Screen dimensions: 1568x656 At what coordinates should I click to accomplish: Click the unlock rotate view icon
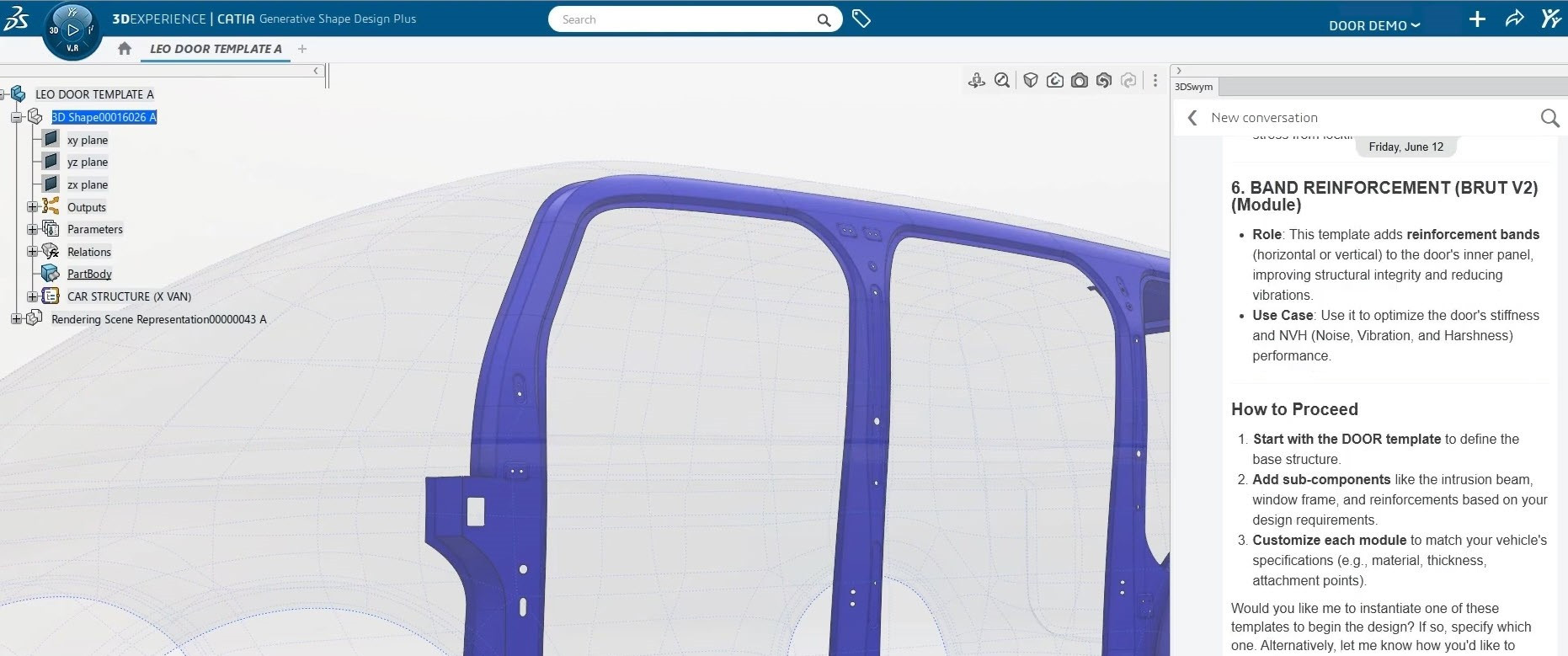tap(977, 80)
